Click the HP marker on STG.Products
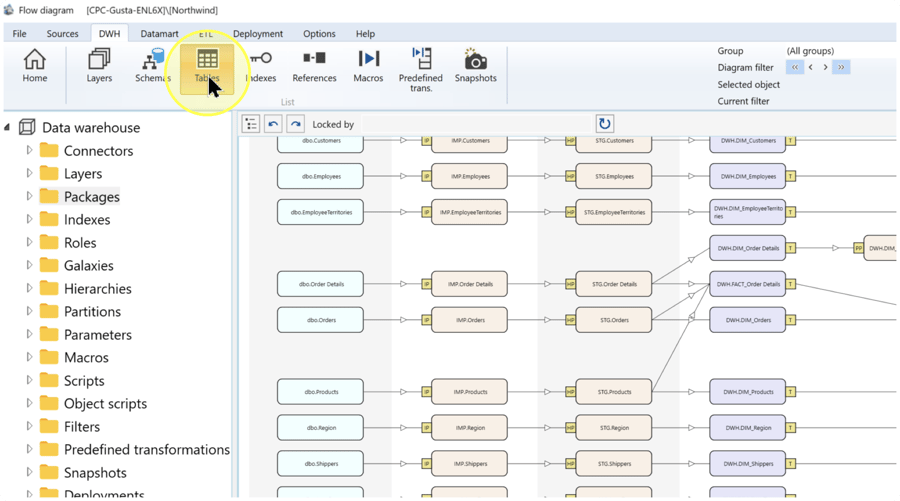This screenshot has height=501, width=900. pos(570,391)
